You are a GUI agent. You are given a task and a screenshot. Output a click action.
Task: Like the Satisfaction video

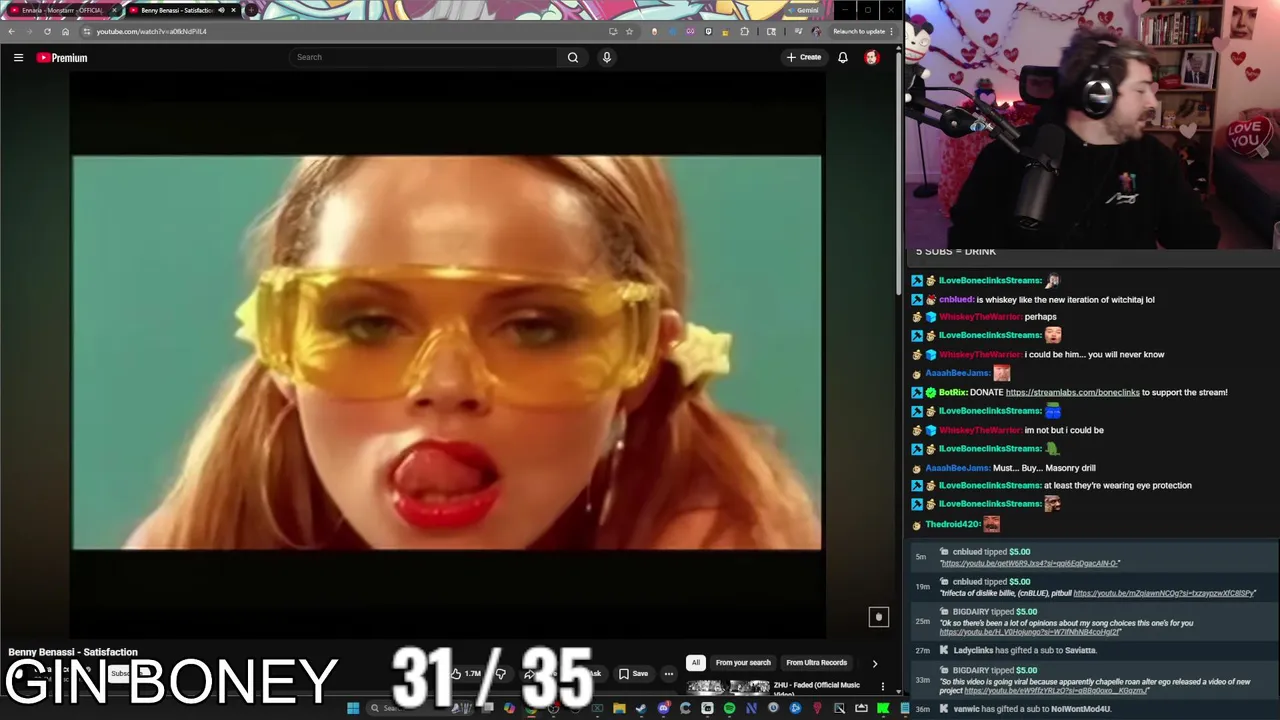464,674
